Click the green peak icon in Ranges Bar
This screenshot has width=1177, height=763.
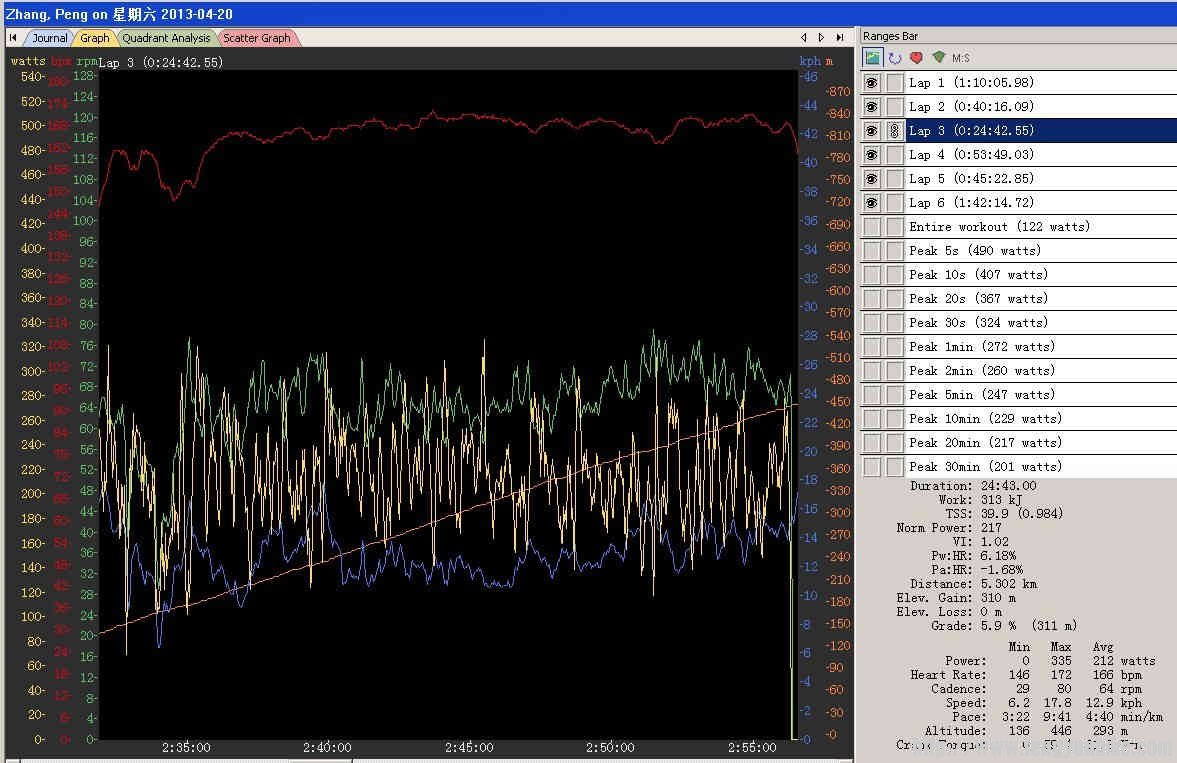[x=938, y=58]
